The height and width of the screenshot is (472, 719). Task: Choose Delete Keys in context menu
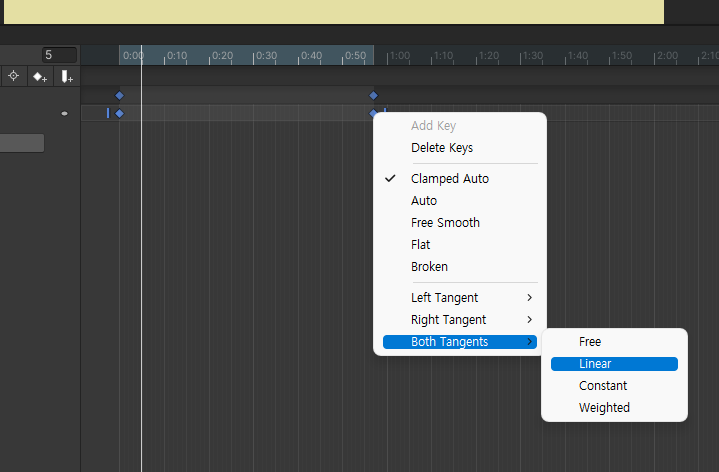pyautogui.click(x=442, y=148)
